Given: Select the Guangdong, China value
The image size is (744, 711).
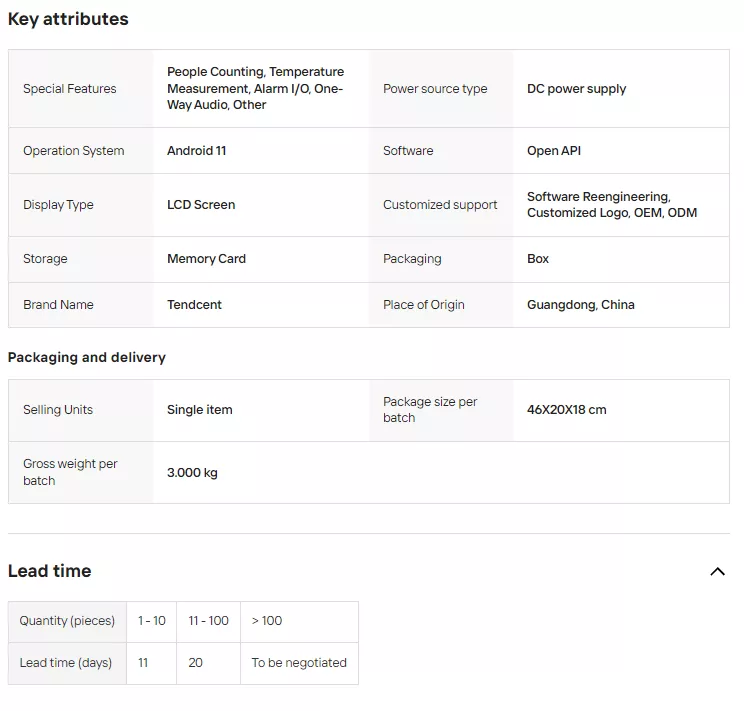Looking at the screenshot, I should click(581, 305).
